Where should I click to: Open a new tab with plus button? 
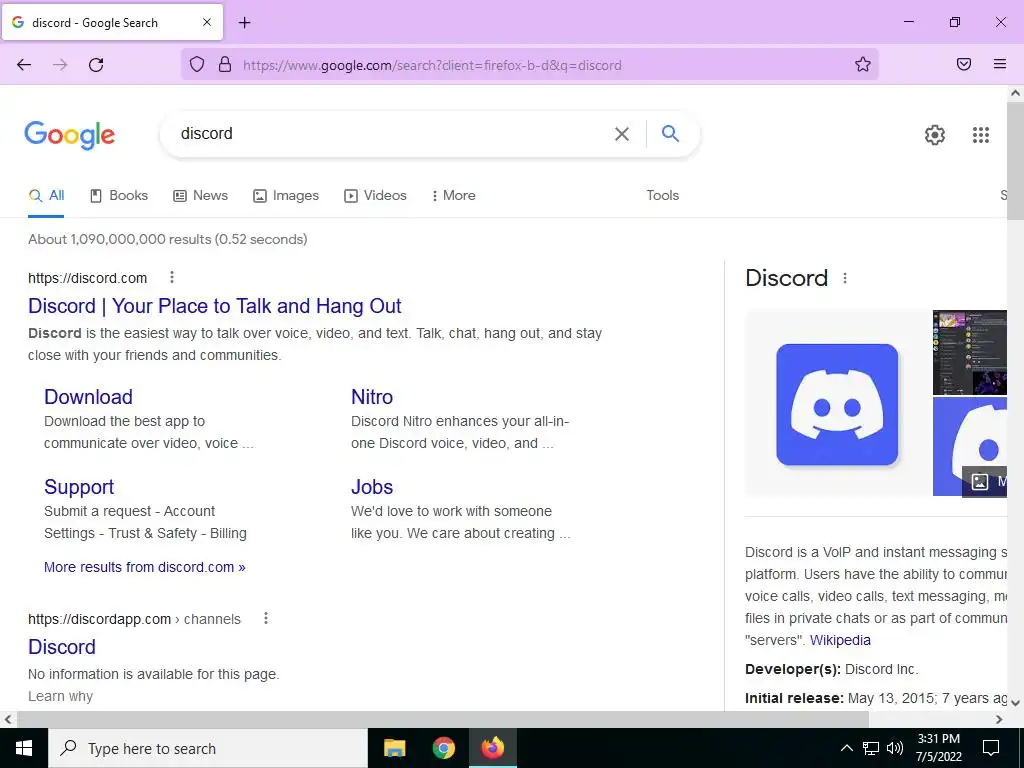[x=244, y=23]
